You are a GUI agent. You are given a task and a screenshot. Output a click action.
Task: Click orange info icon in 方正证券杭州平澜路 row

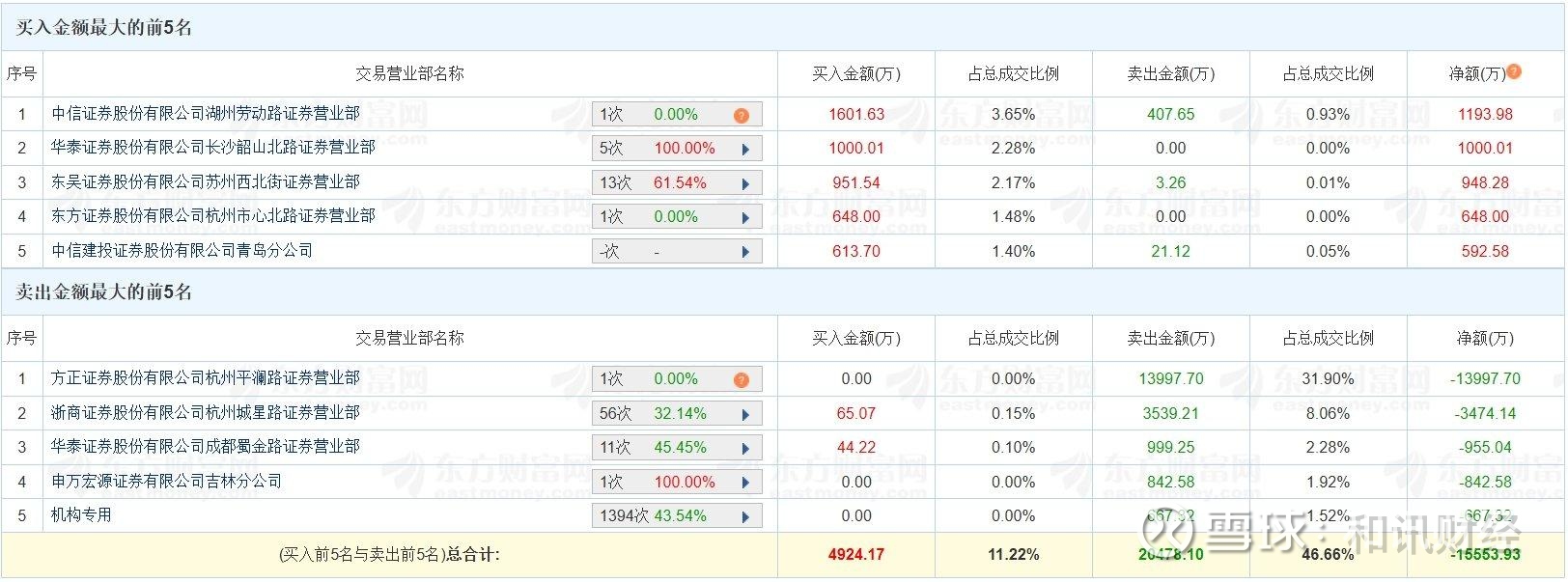click(x=741, y=379)
